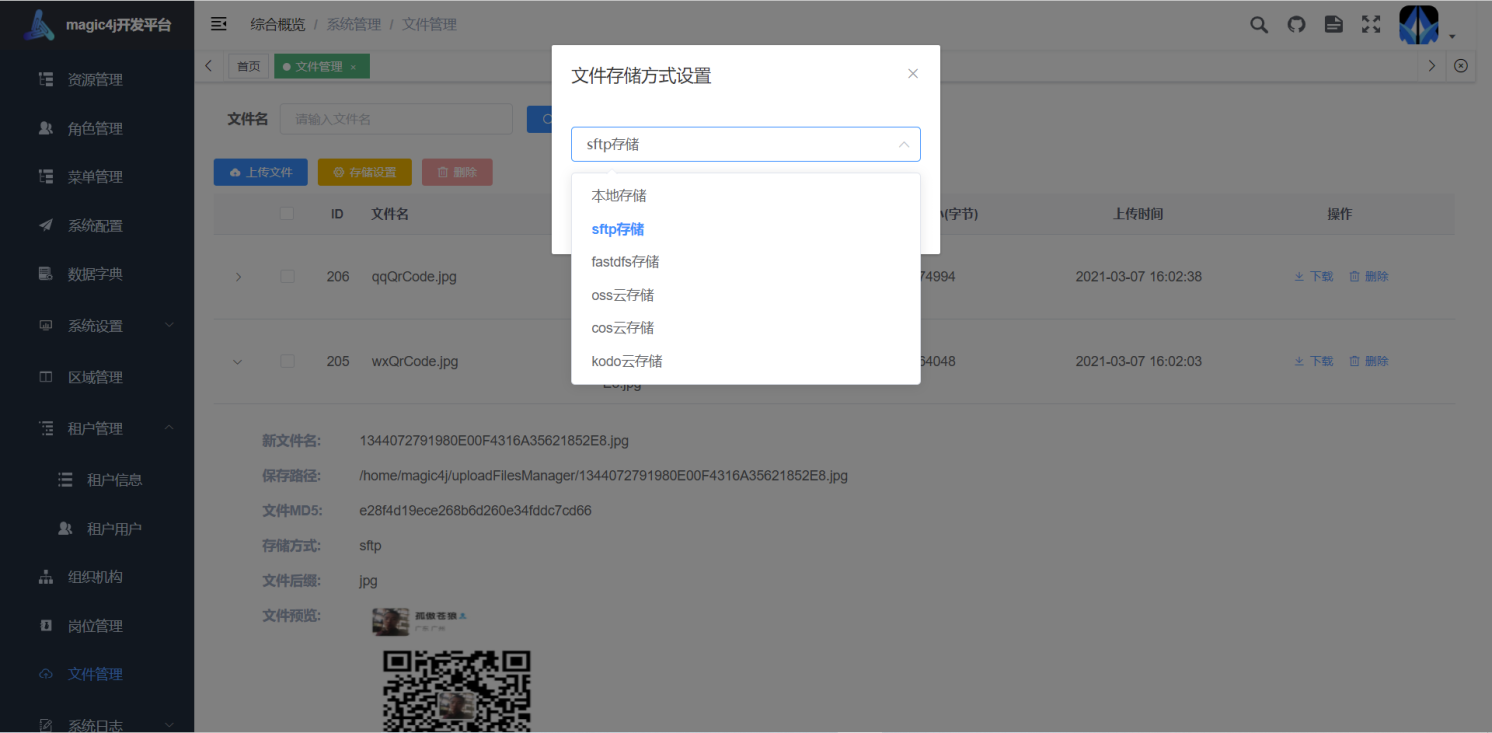Select the 角色管理 sidebar icon

[x=45, y=128]
